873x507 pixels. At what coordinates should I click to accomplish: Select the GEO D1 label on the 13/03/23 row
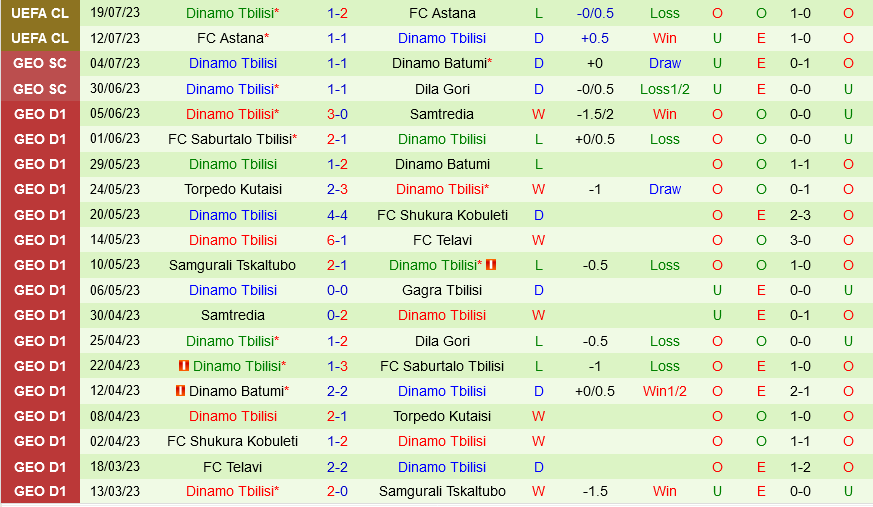[x=41, y=492]
